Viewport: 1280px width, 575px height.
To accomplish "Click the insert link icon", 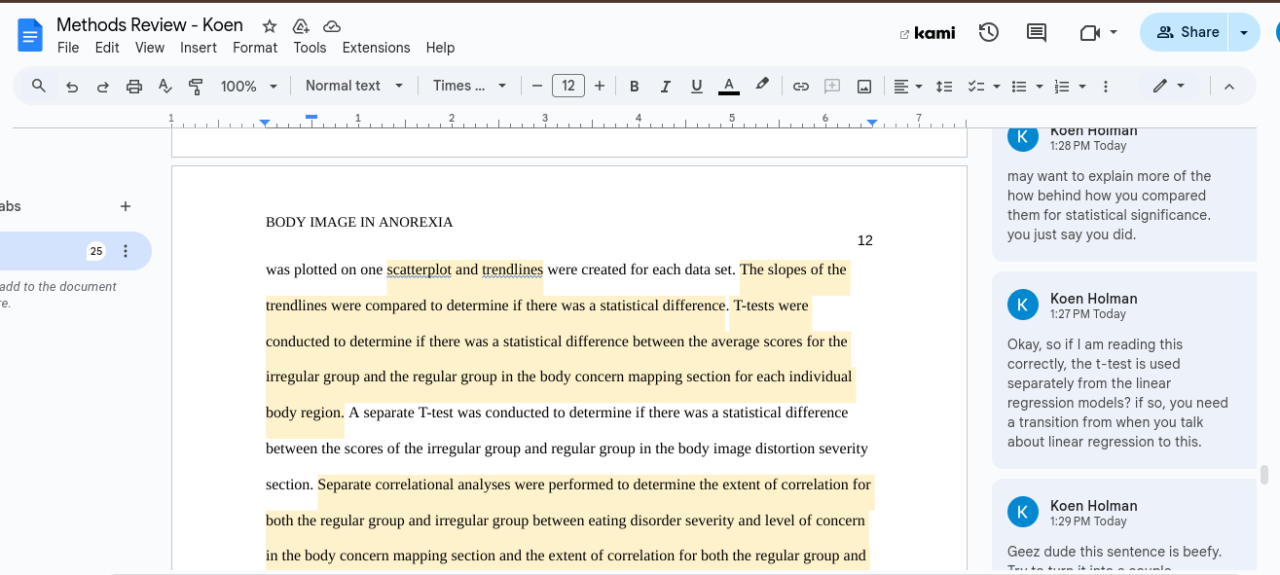I will point(800,87).
